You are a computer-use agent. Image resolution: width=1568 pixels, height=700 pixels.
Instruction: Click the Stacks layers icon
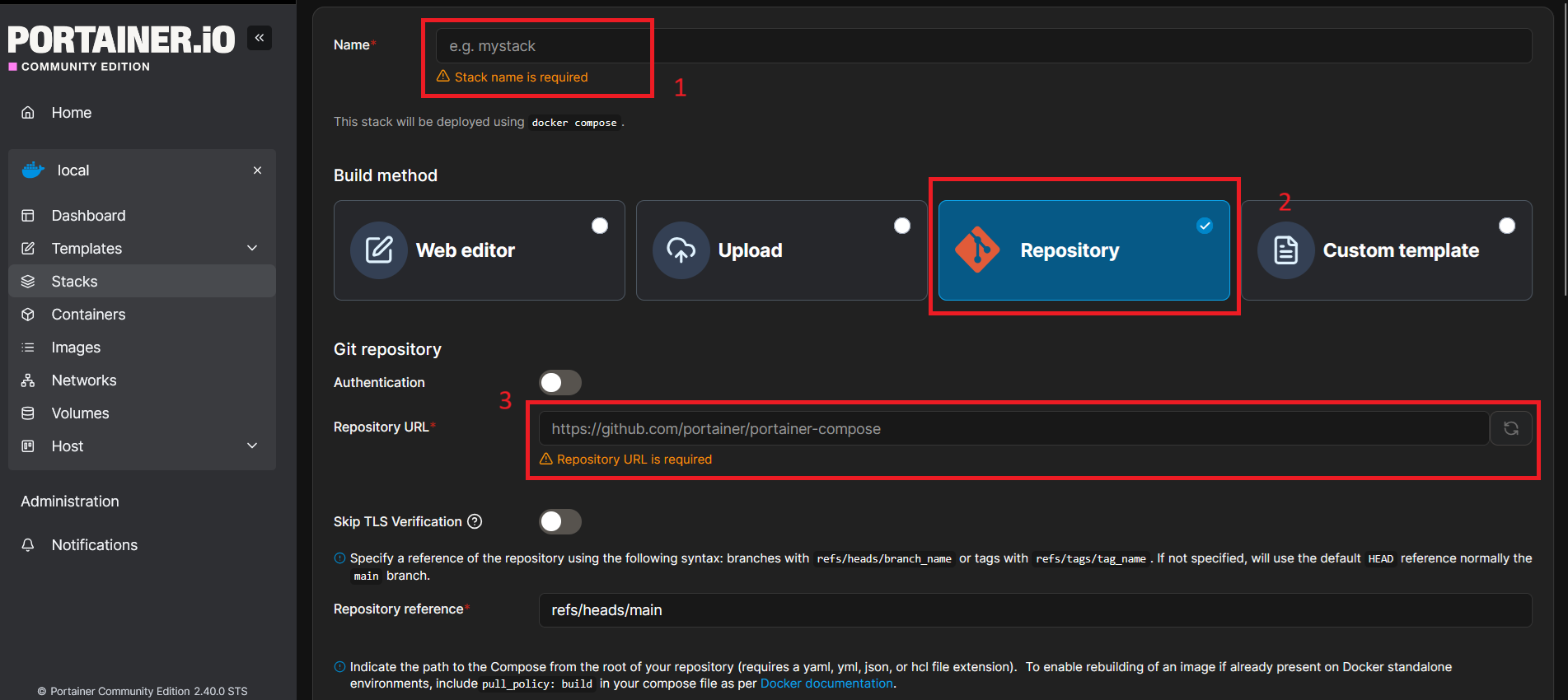28,282
